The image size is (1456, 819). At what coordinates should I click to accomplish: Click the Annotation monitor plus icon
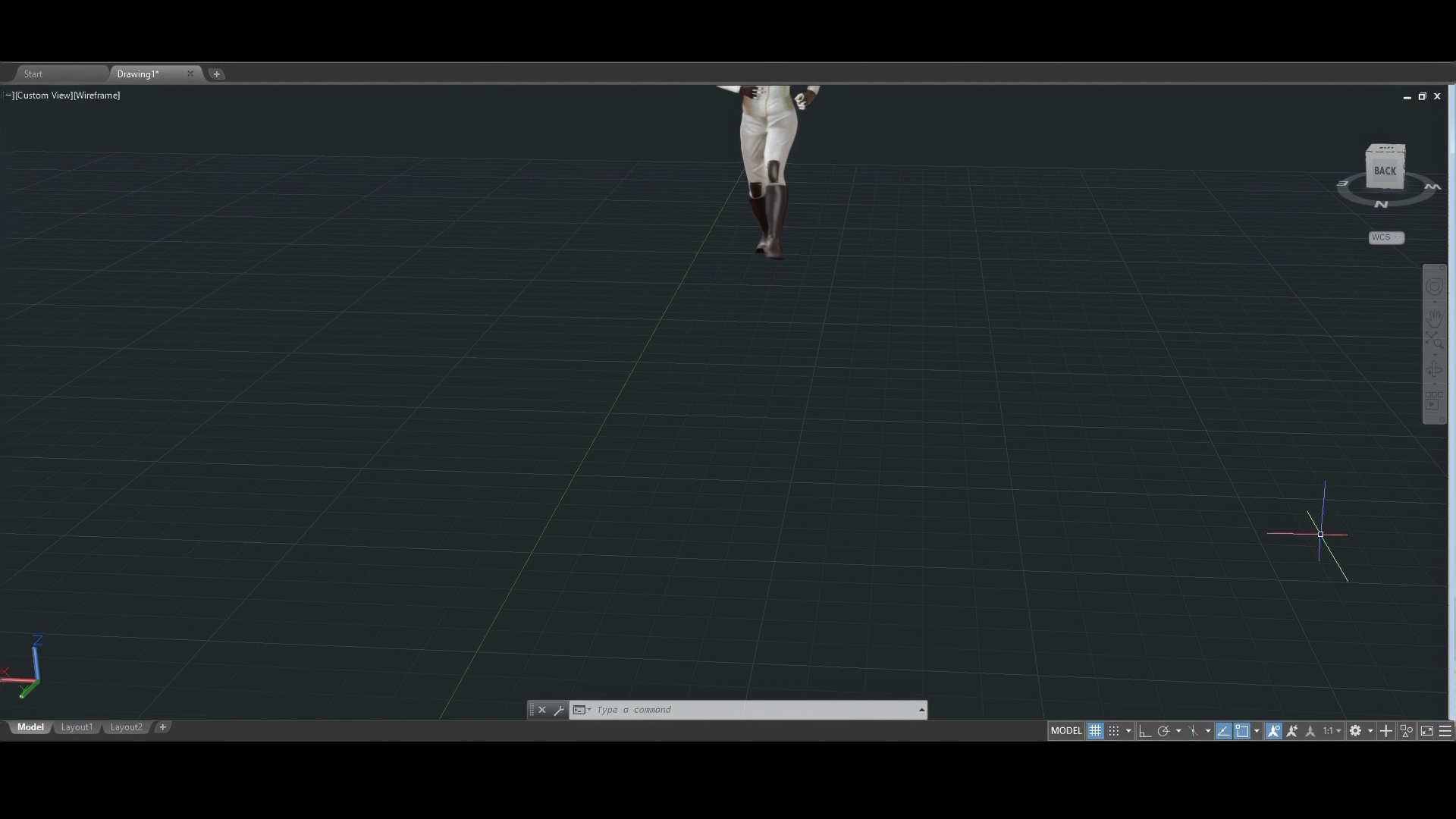(x=1386, y=731)
